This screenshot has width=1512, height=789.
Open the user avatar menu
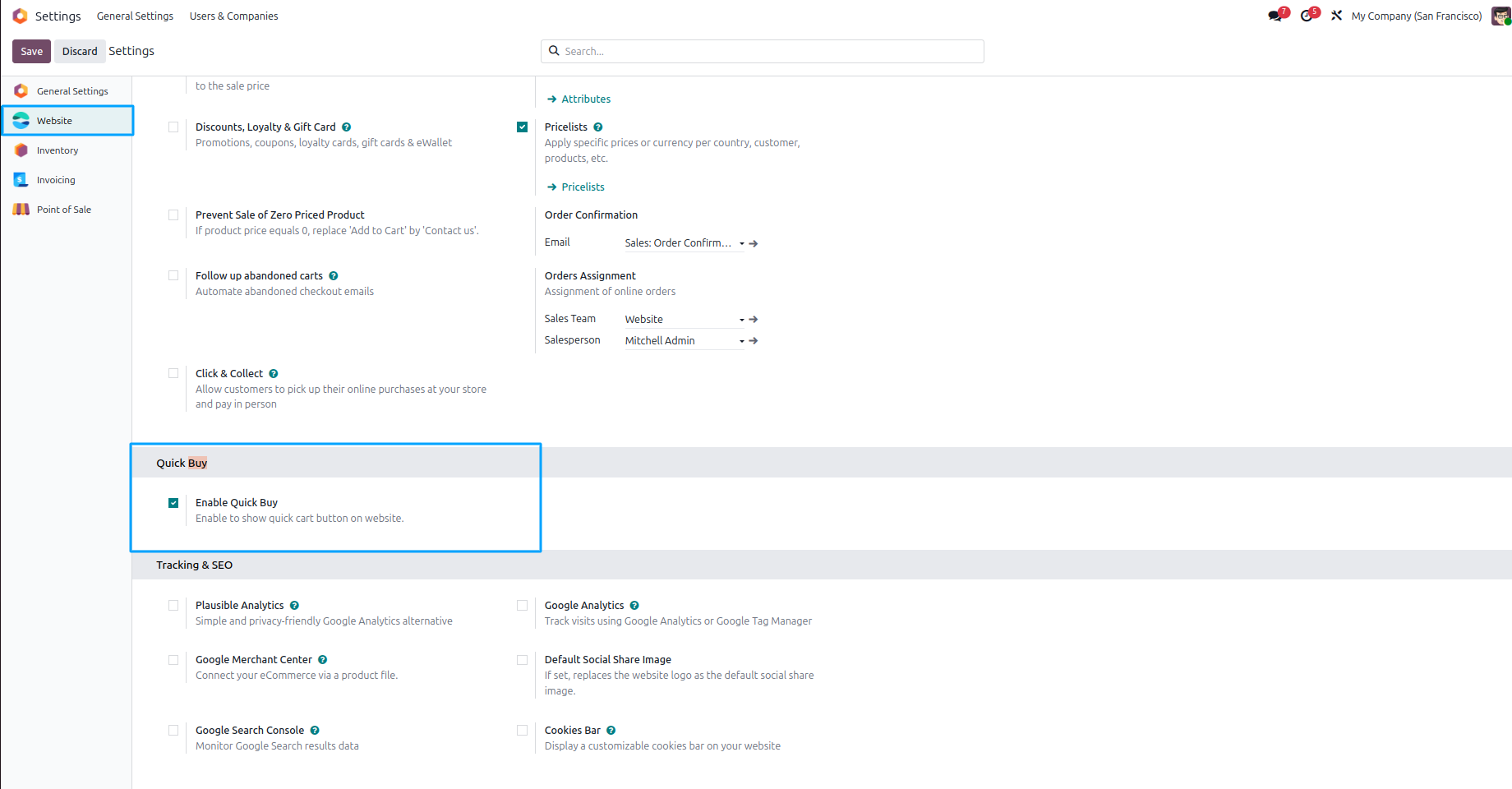coord(1500,16)
